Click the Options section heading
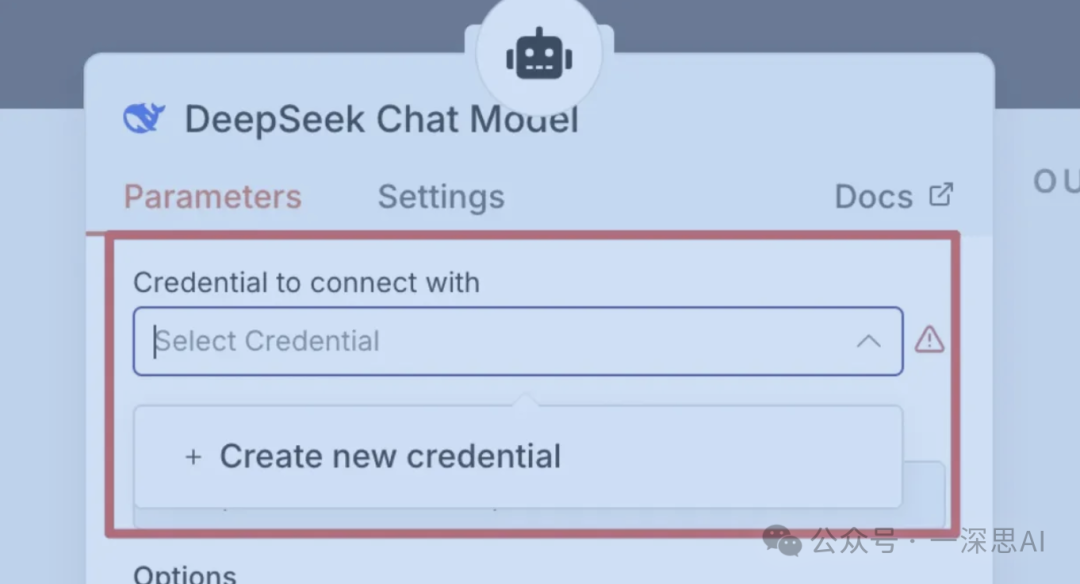Screen dimensions: 1080x584 (x=185, y=574)
